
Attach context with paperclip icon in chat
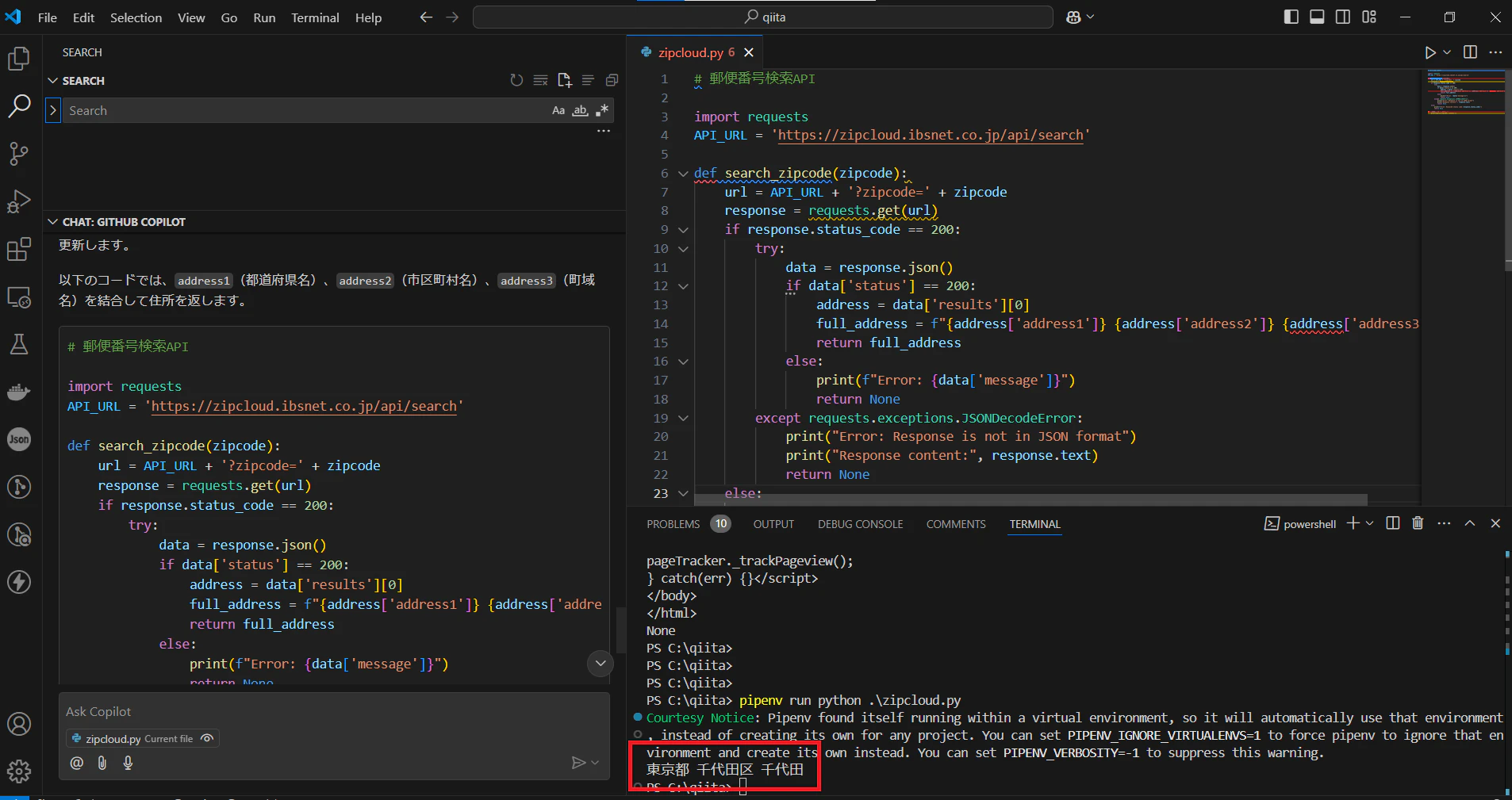click(x=102, y=763)
